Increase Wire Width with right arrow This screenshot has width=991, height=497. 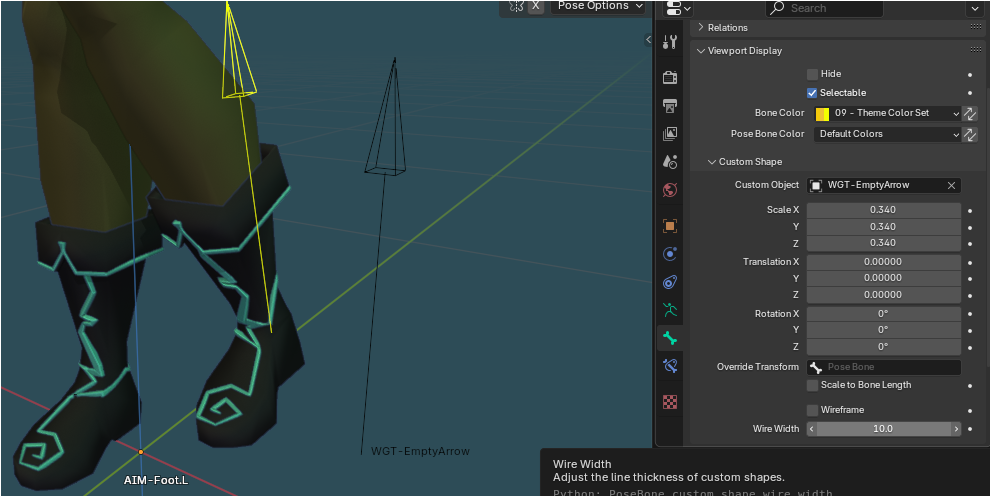coord(956,429)
